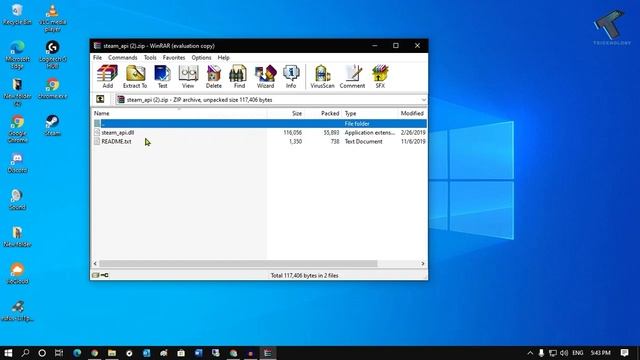Click the scrollbar left arrow in WinRAR
The image size is (640, 360).
pos(96,264)
